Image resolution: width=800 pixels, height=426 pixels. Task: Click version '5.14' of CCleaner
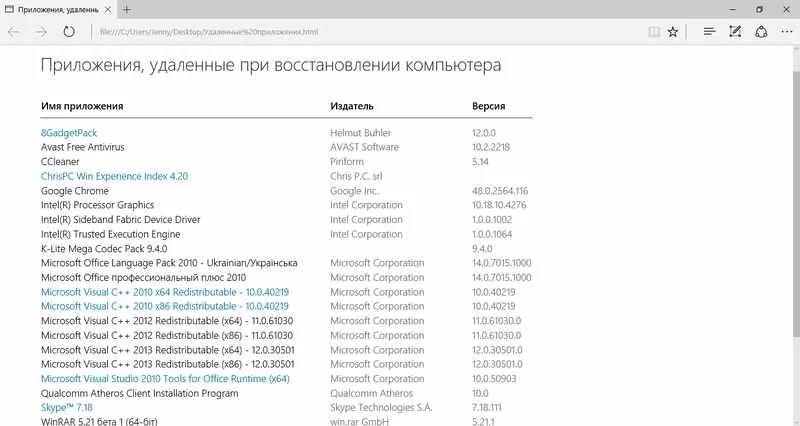(480, 162)
